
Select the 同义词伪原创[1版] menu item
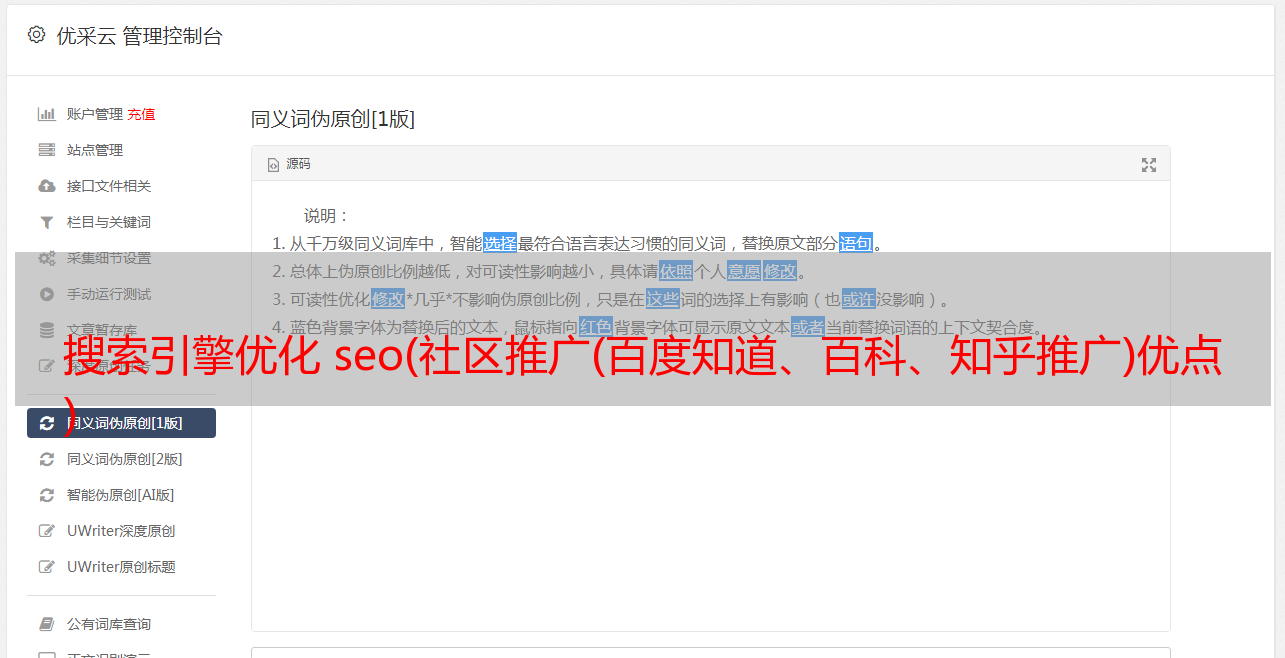tap(121, 423)
